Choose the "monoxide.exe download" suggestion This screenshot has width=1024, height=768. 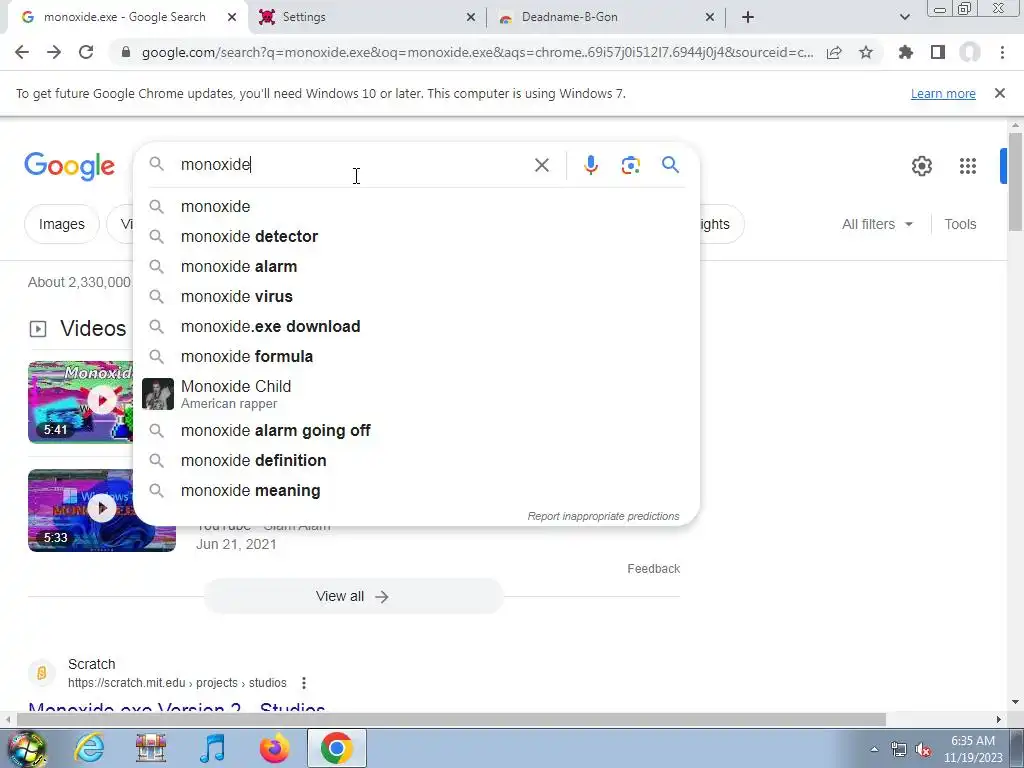(x=416, y=327)
